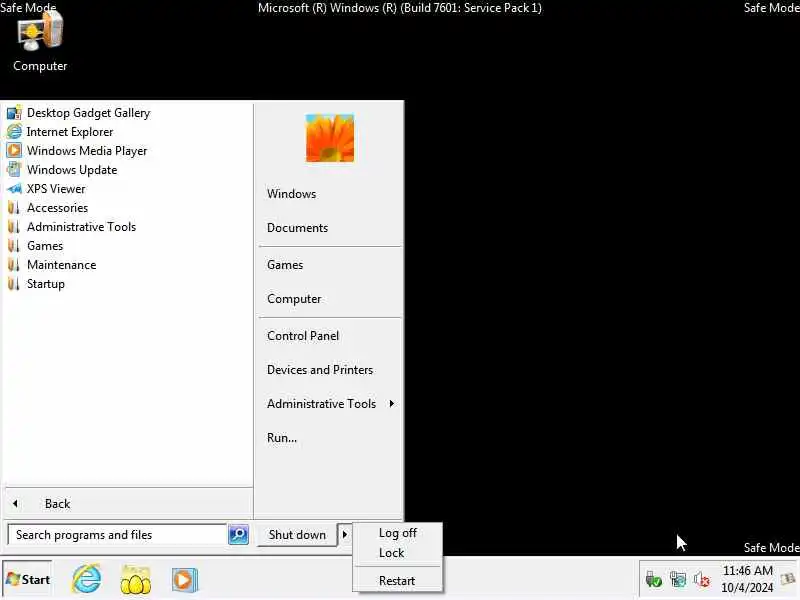Image resolution: width=800 pixels, height=600 pixels.
Task: Click the Windows Update icon
Action: click(14, 169)
